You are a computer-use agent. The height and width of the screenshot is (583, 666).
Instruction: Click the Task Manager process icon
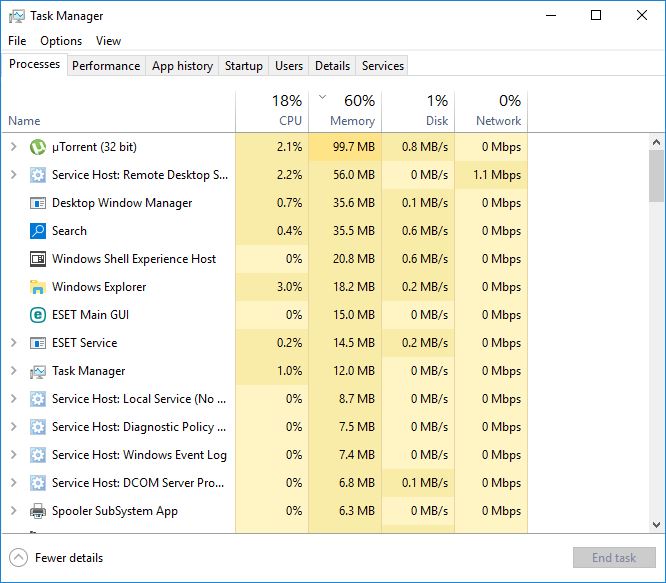tap(38, 371)
